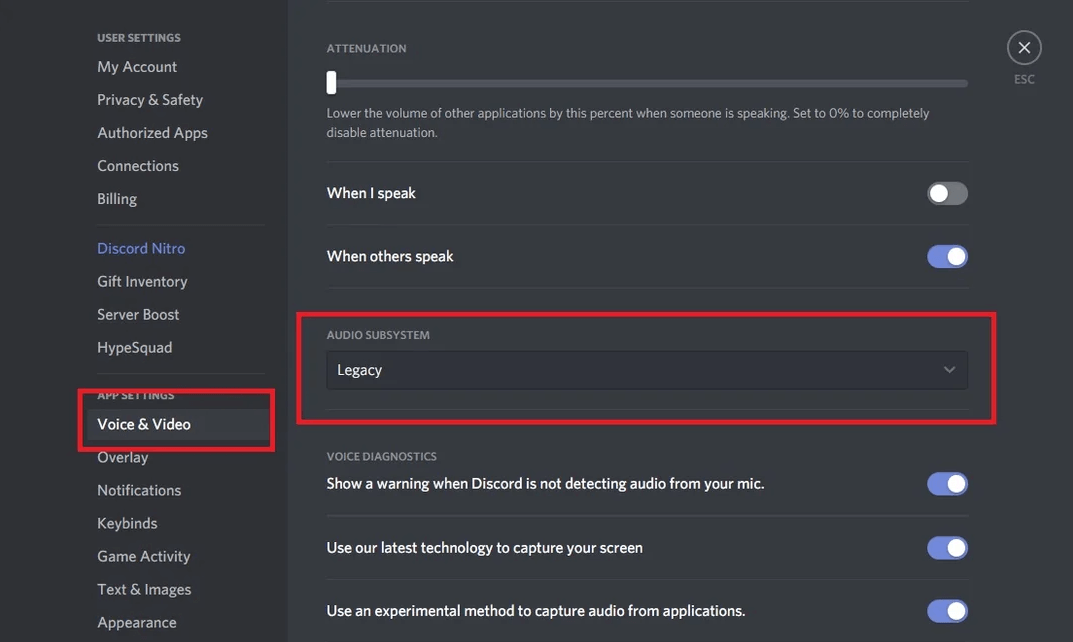Click the ESC close circle icon
1073x642 pixels.
pos(1024,47)
